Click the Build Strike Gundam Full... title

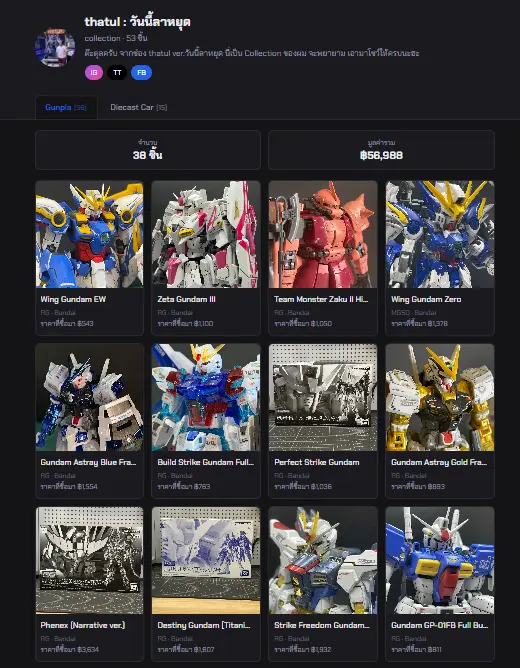(x=205, y=462)
